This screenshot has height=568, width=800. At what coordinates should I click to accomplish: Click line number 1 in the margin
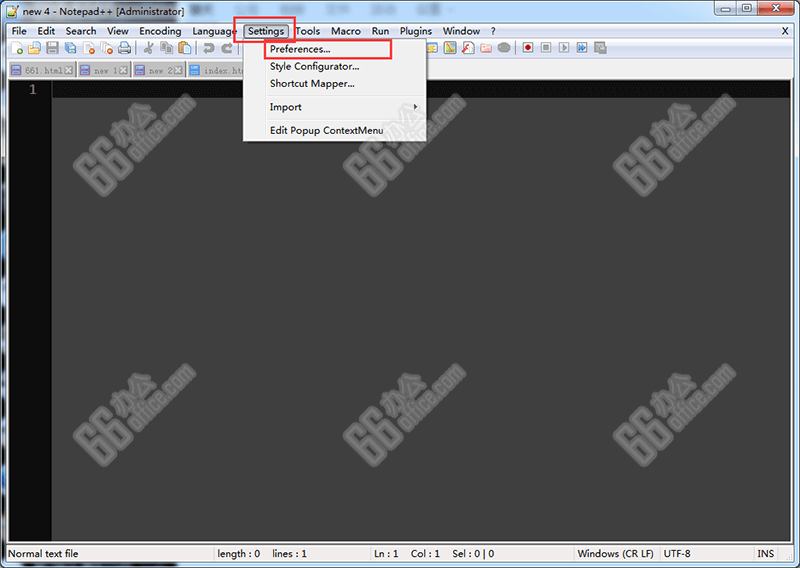pyautogui.click(x=33, y=89)
